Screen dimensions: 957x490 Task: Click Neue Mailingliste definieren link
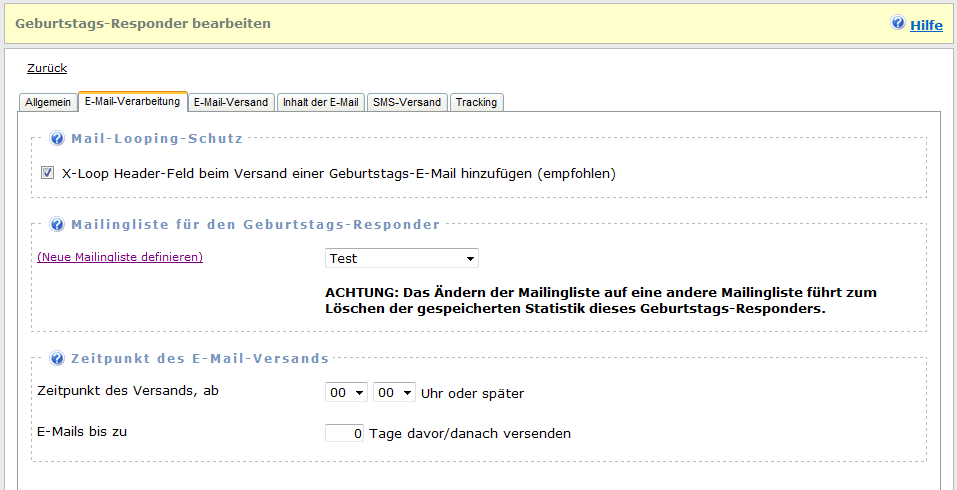coord(120,257)
